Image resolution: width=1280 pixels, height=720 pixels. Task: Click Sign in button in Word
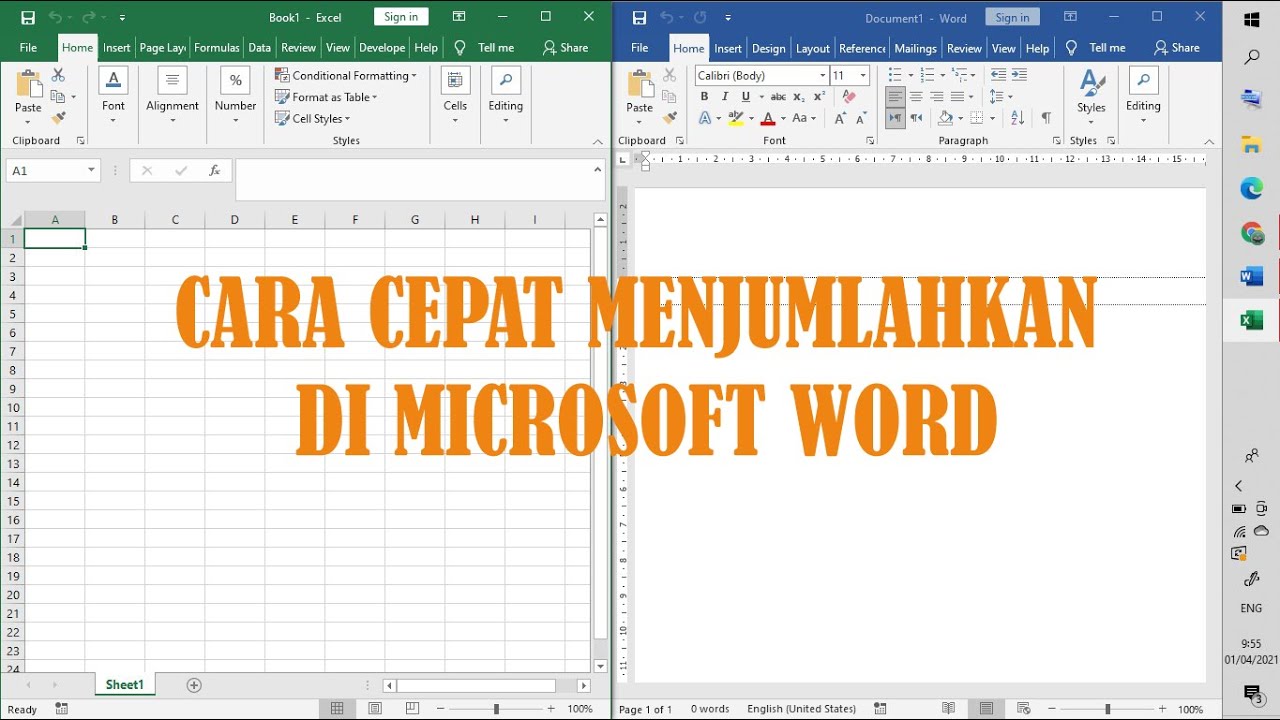[x=1012, y=17]
